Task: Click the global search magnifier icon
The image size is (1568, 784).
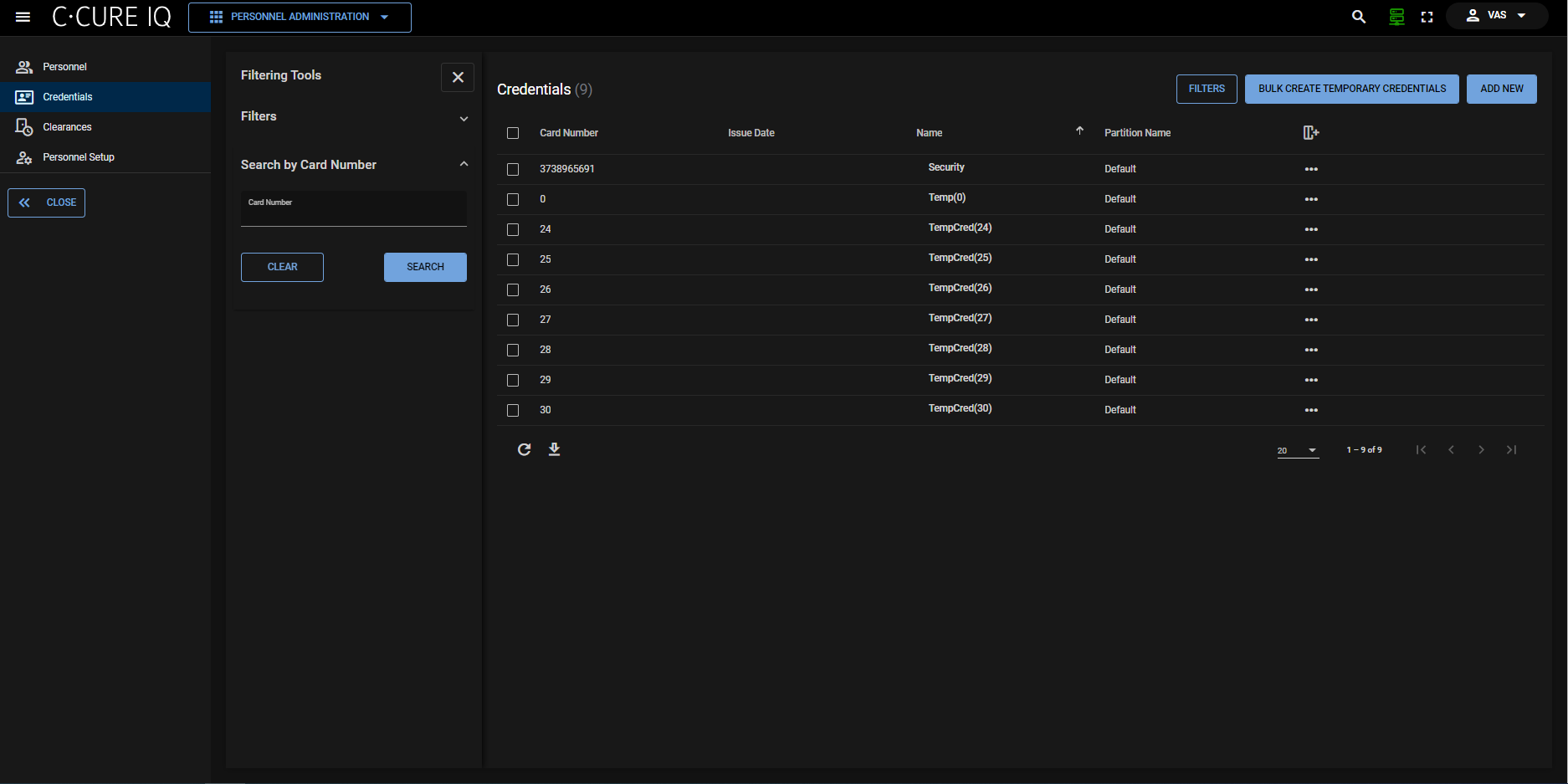Action: tap(1358, 17)
